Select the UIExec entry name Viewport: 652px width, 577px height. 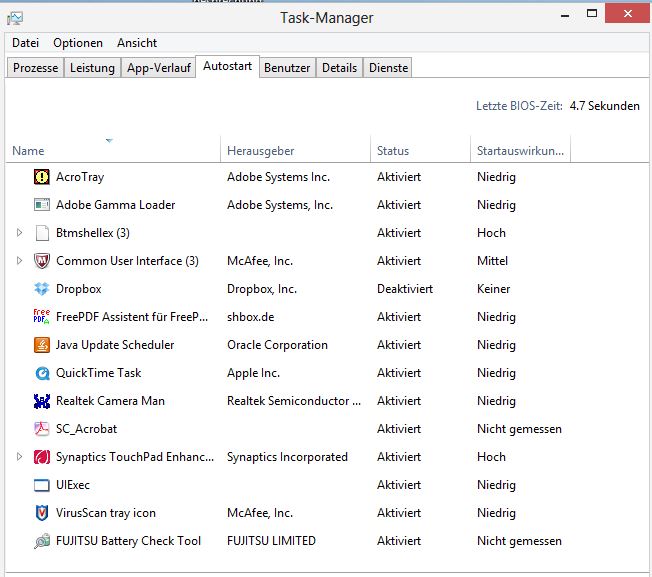tap(73, 485)
